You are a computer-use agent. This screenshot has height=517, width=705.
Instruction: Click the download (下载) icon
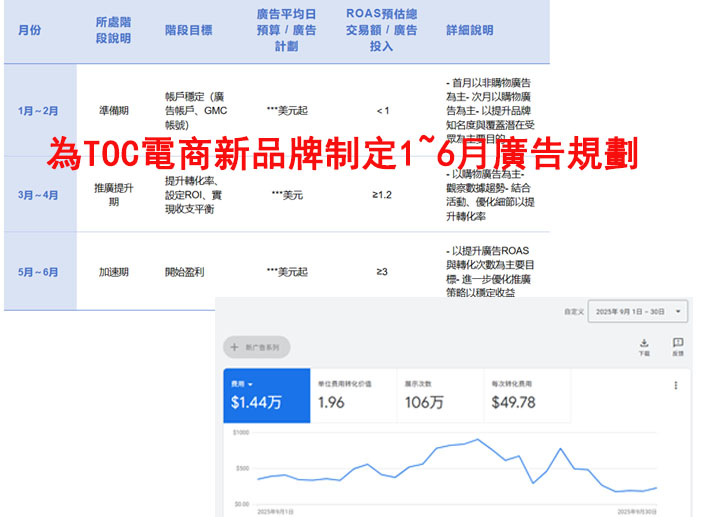(x=643, y=344)
